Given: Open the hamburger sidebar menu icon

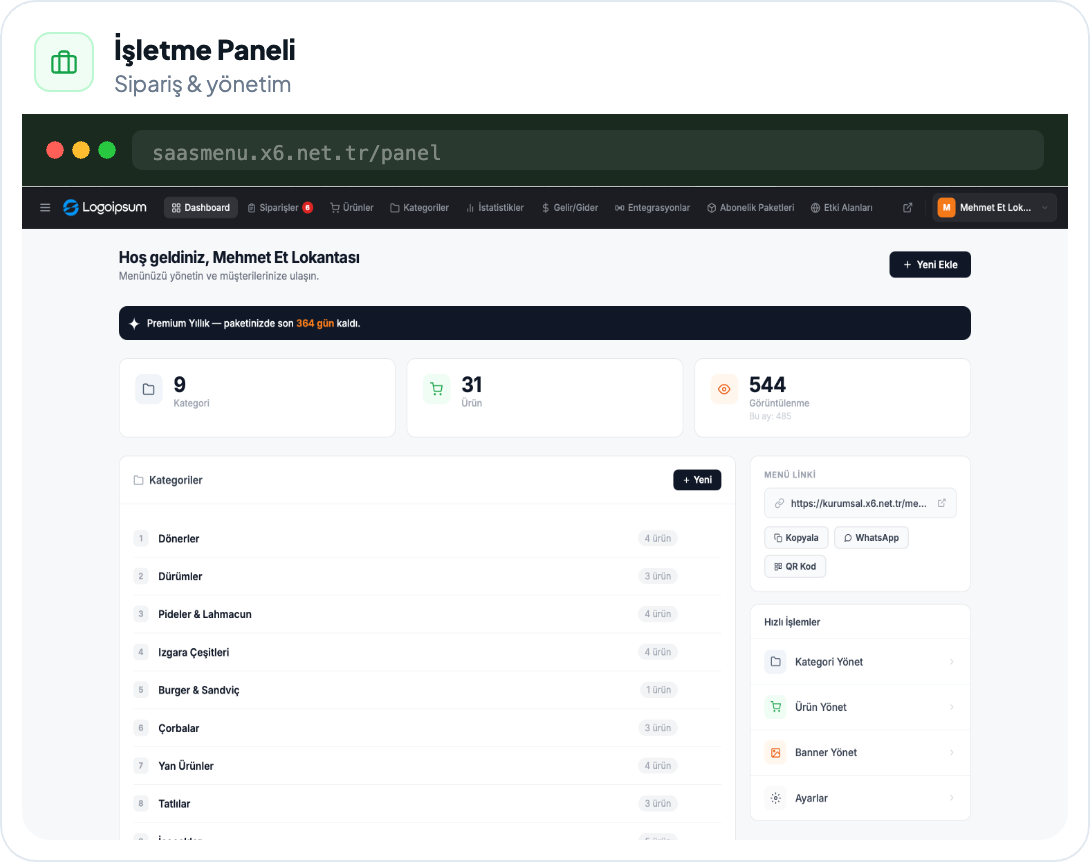Looking at the screenshot, I should (45, 208).
